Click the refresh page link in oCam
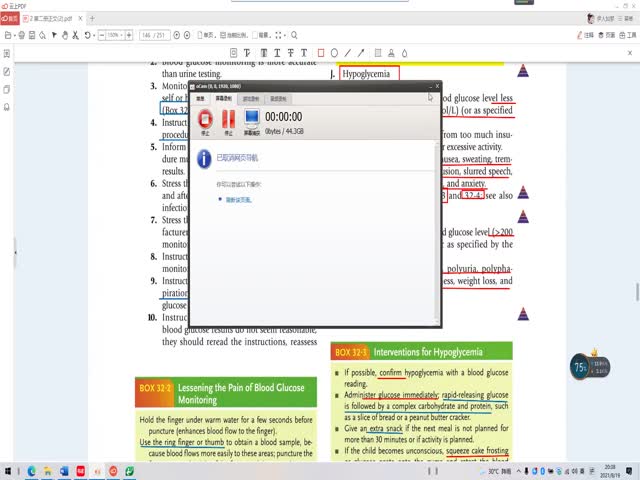 point(238,200)
